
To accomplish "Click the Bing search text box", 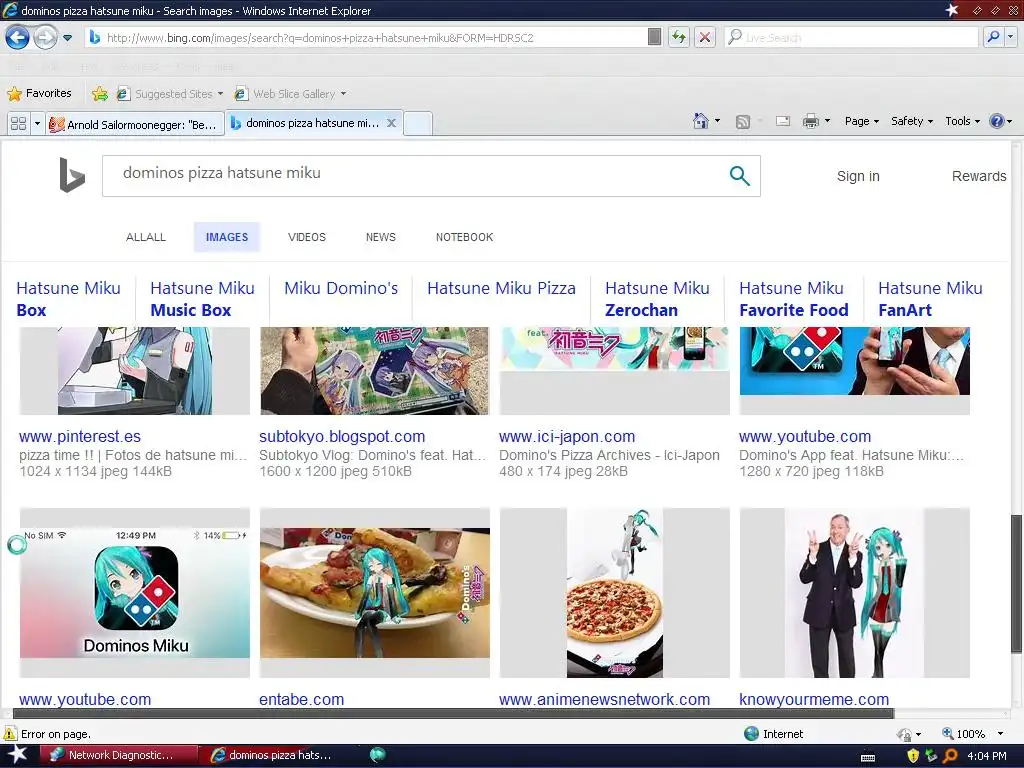I will click(x=418, y=175).
